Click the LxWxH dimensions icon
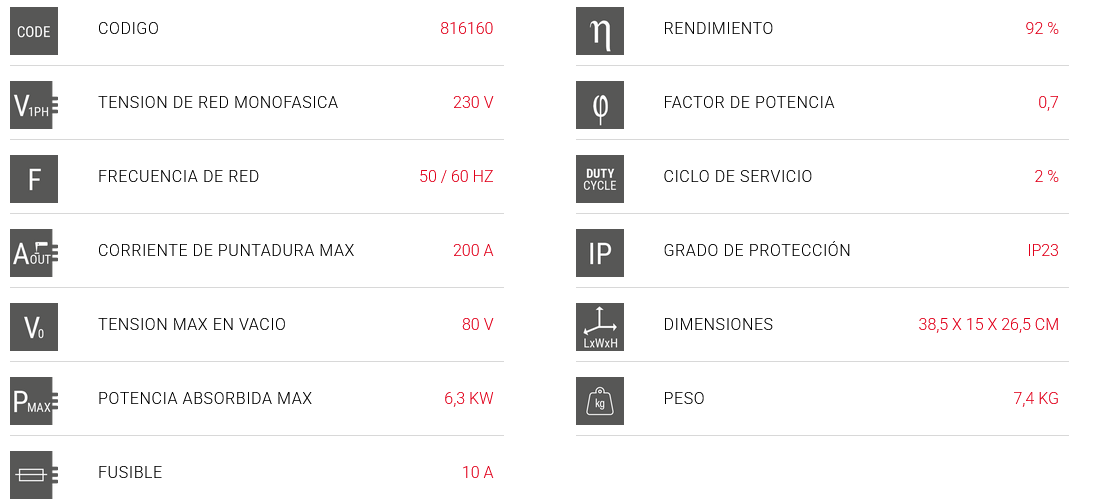 click(600, 326)
